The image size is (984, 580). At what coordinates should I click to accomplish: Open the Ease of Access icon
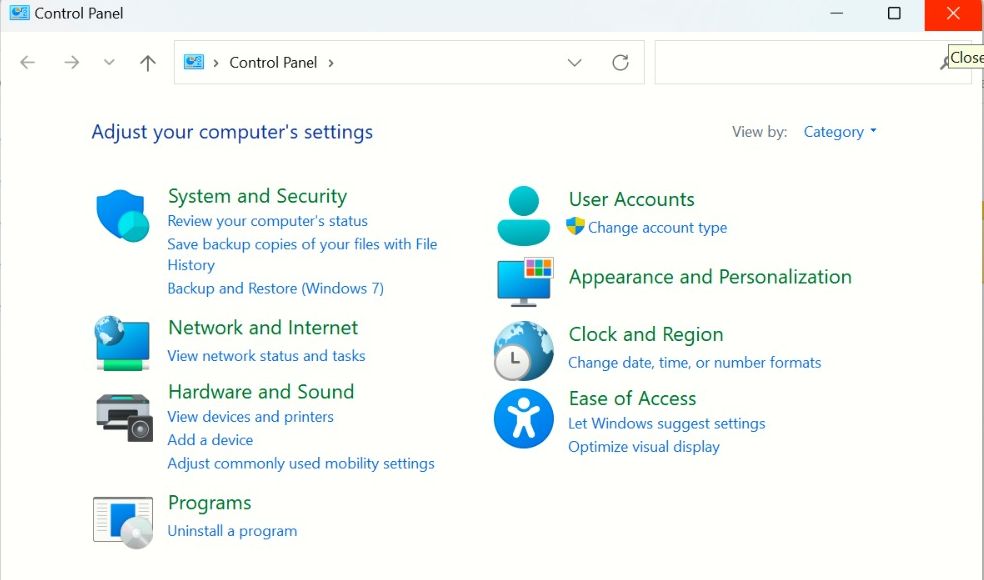coord(523,418)
